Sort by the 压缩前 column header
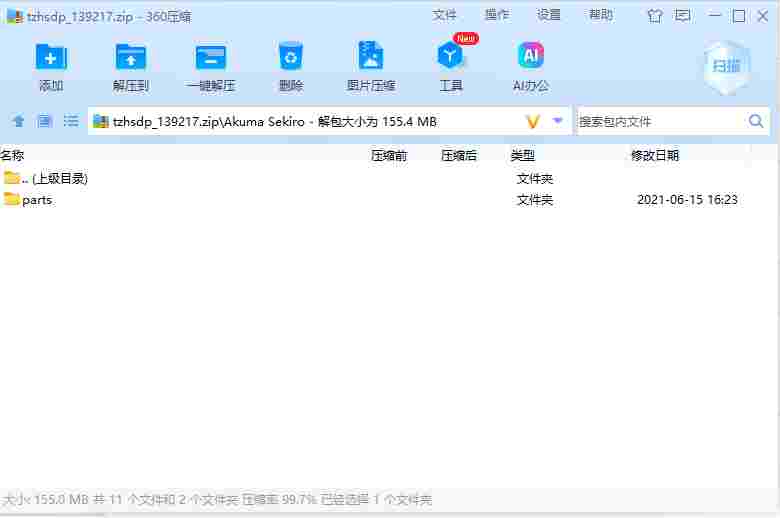The height and width of the screenshot is (518, 780). tap(389, 156)
